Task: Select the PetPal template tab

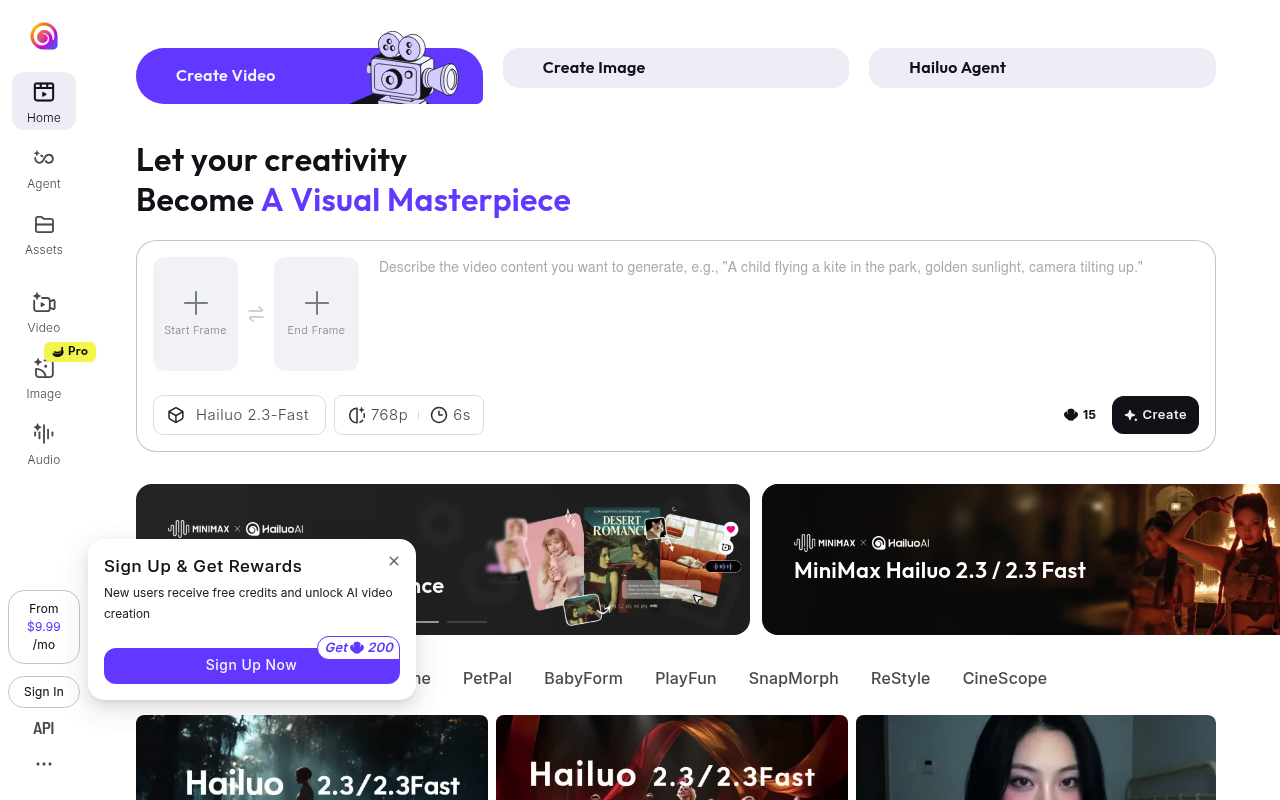Action: point(487,678)
